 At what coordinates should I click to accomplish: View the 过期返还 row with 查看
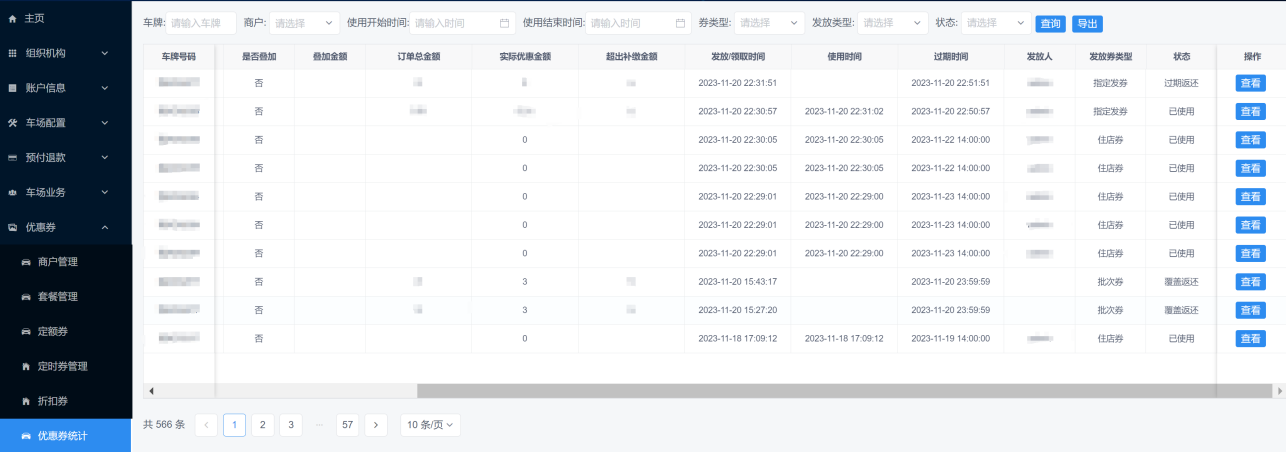1250,83
